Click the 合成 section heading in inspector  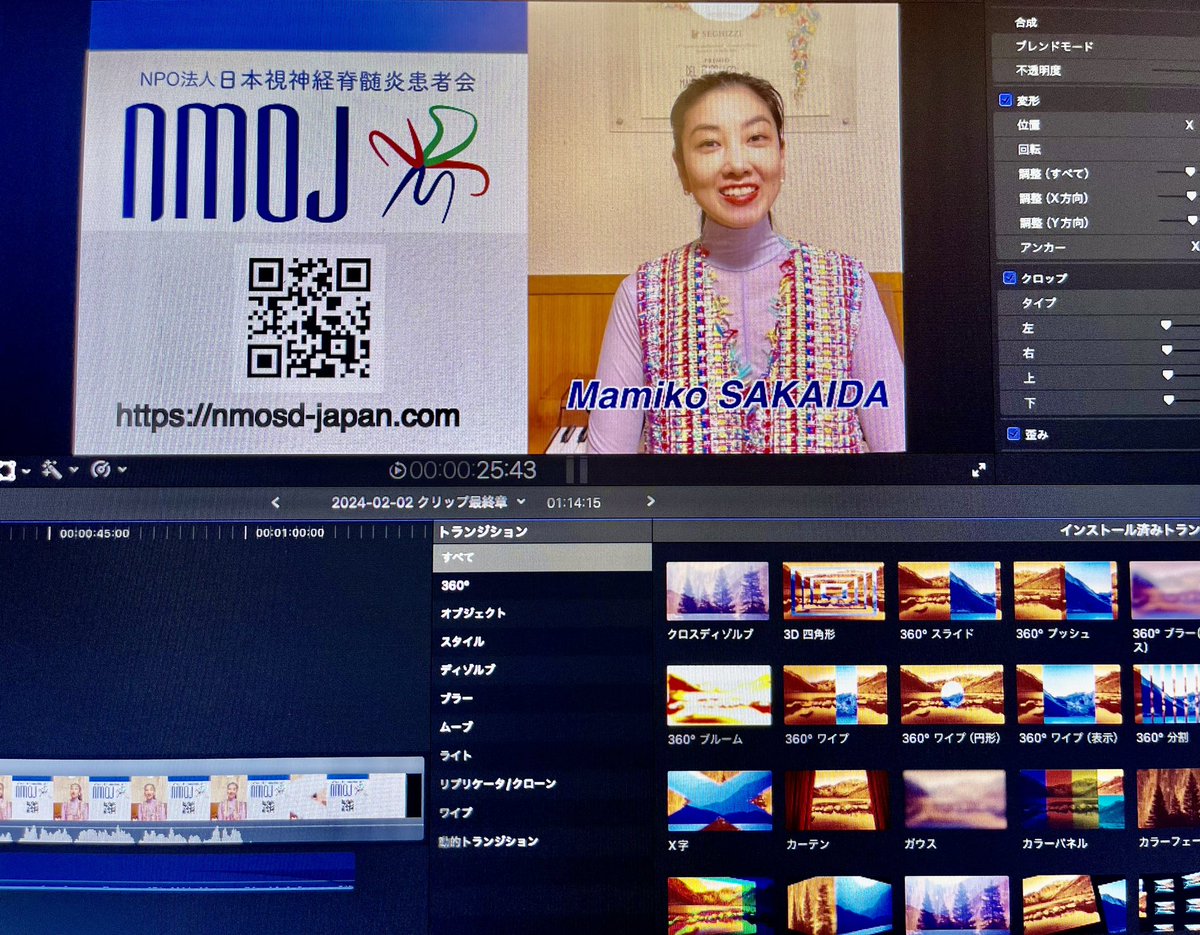[1026, 22]
